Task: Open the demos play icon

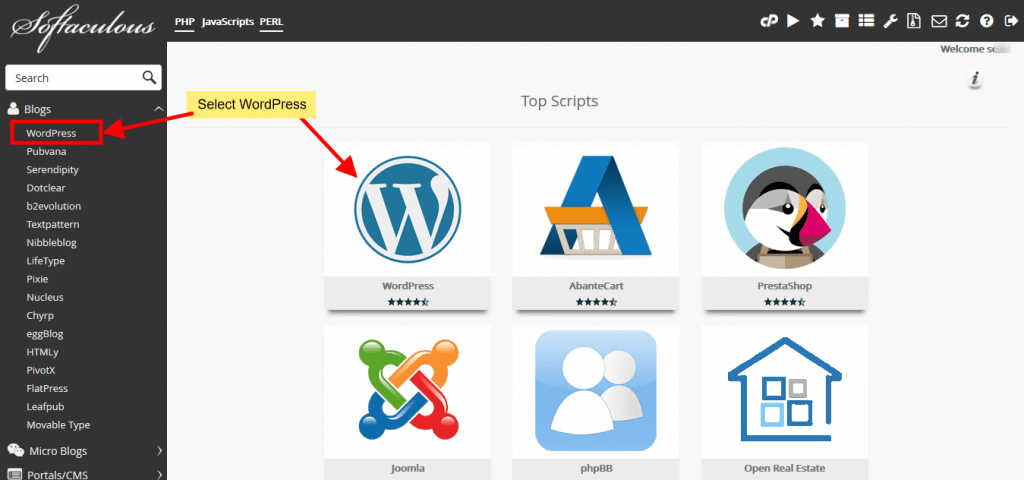Action: (793, 21)
